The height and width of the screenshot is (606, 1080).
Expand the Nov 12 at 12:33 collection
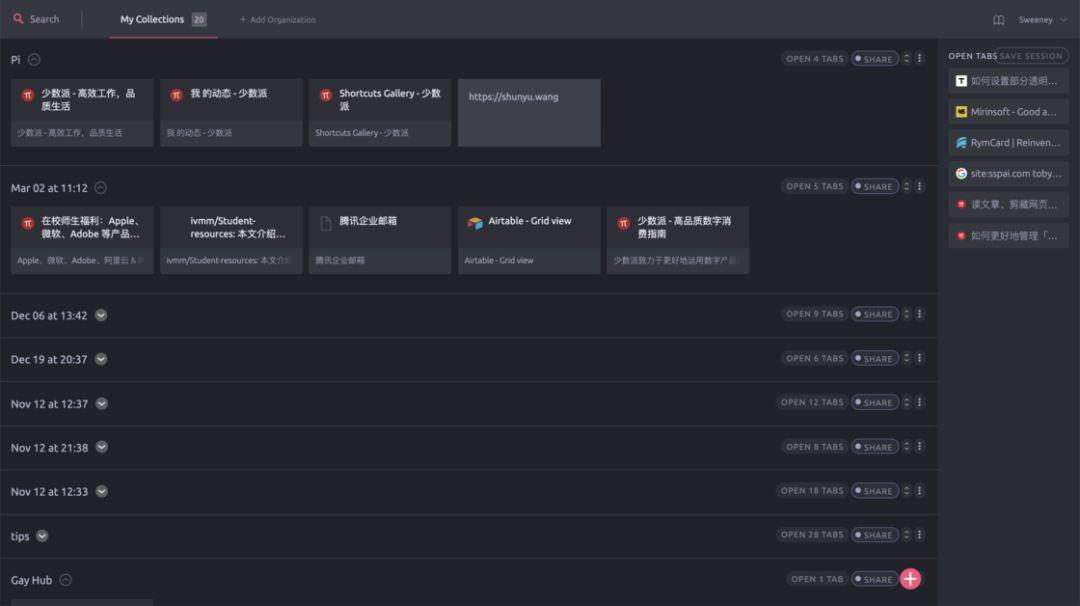101,491
